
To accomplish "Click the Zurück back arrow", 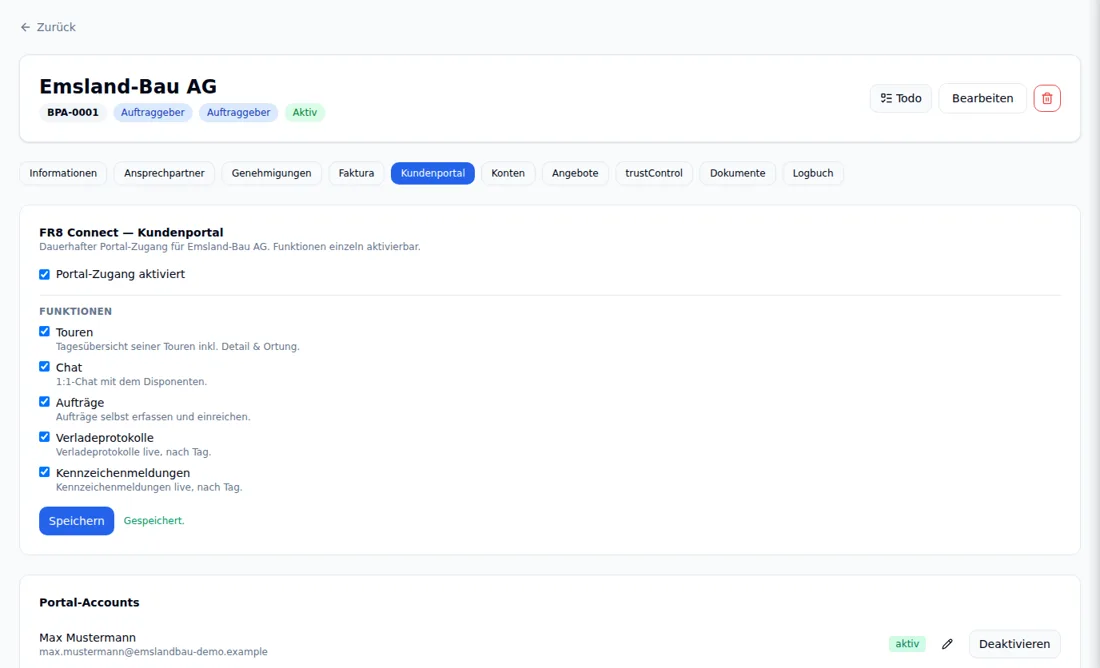I will tap(25, 27).
